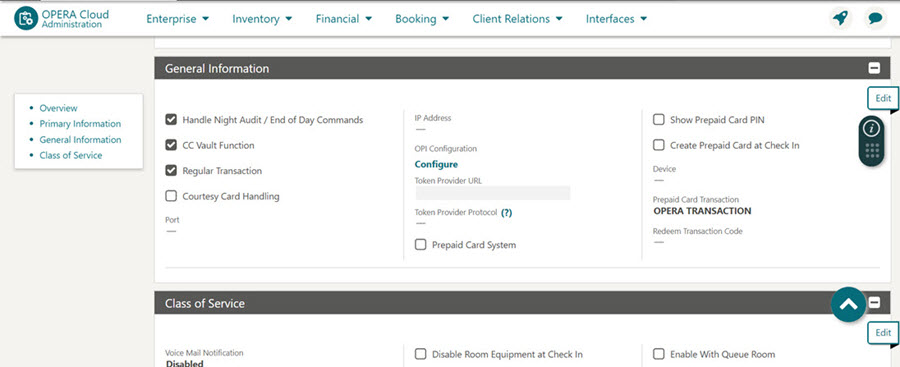
Task: Click the Token Provider Protocol help icon
Action: (506, 213)
